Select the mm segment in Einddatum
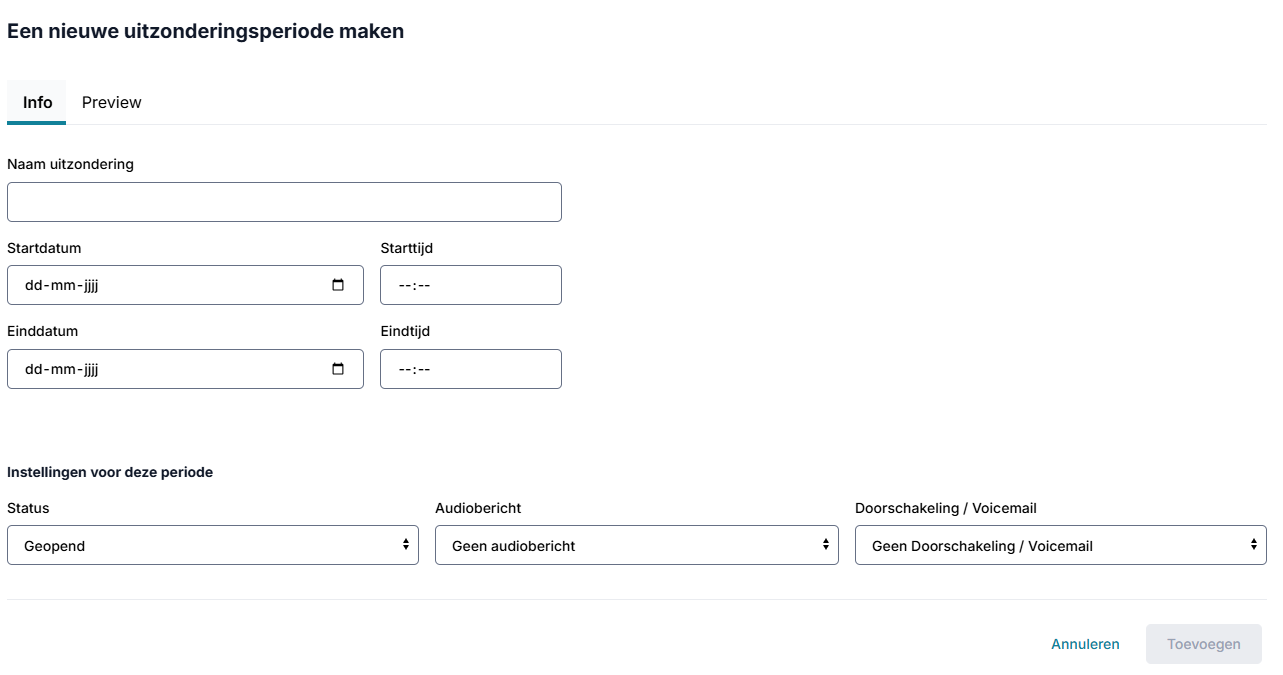Image resolution: width=1283 pixels, height=675 pixels. 61,369
